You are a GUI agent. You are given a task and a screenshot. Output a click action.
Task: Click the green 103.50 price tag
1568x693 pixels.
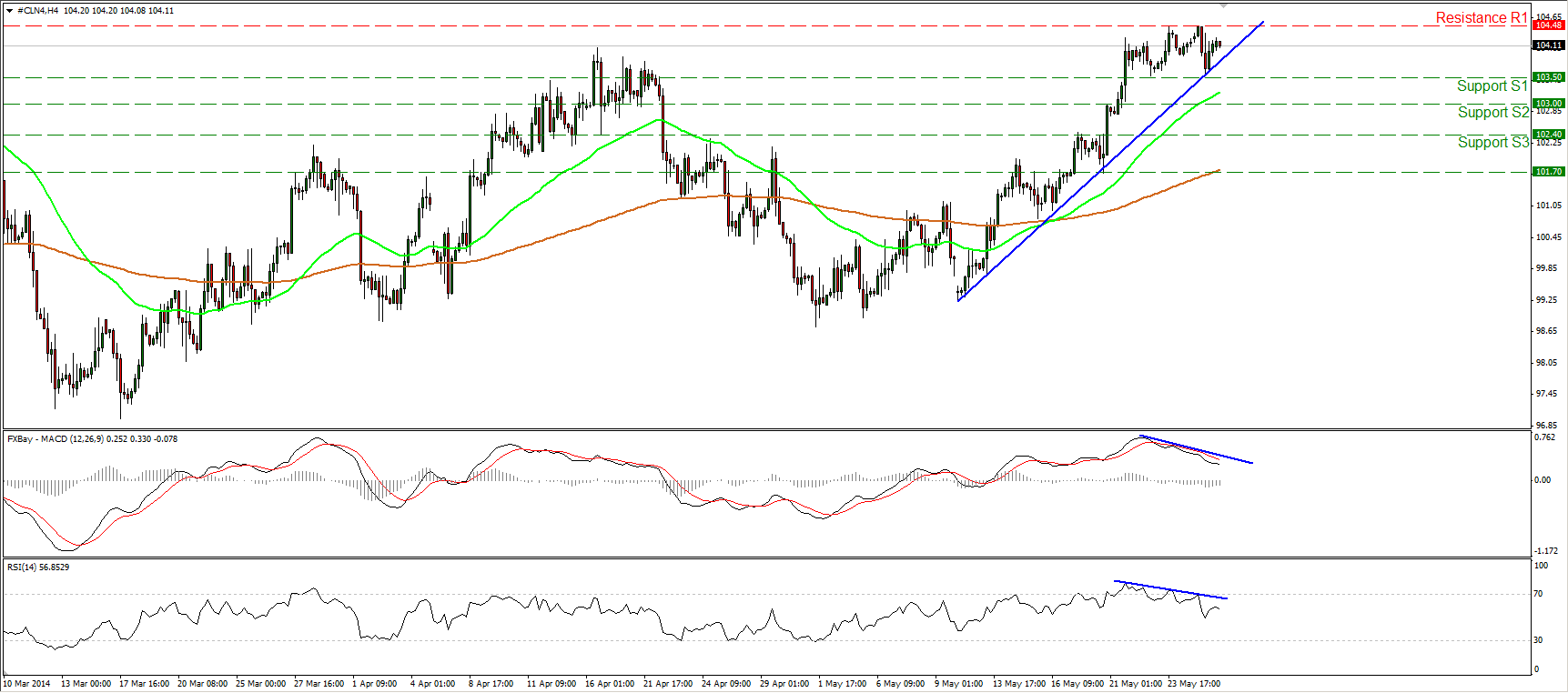[1549, 77]
